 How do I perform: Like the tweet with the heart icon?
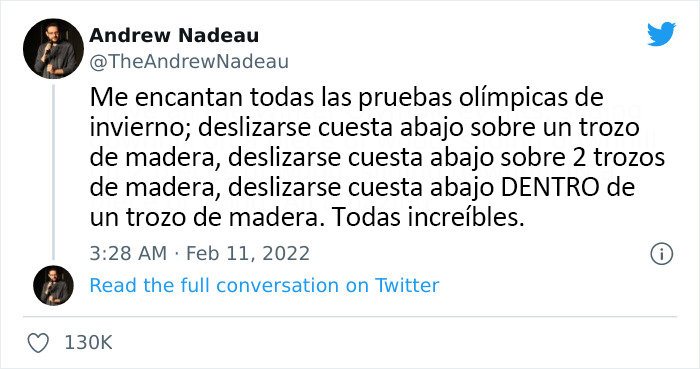pos(38,343)
